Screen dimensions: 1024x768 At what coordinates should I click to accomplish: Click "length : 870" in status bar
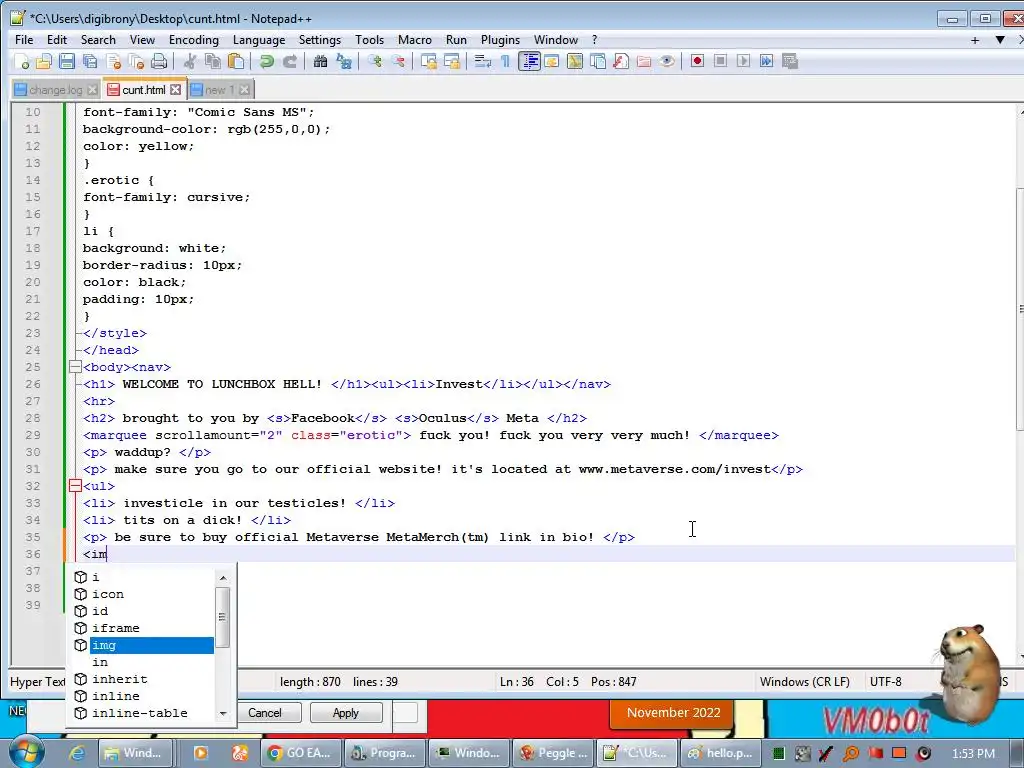click(x=310, y=682)
